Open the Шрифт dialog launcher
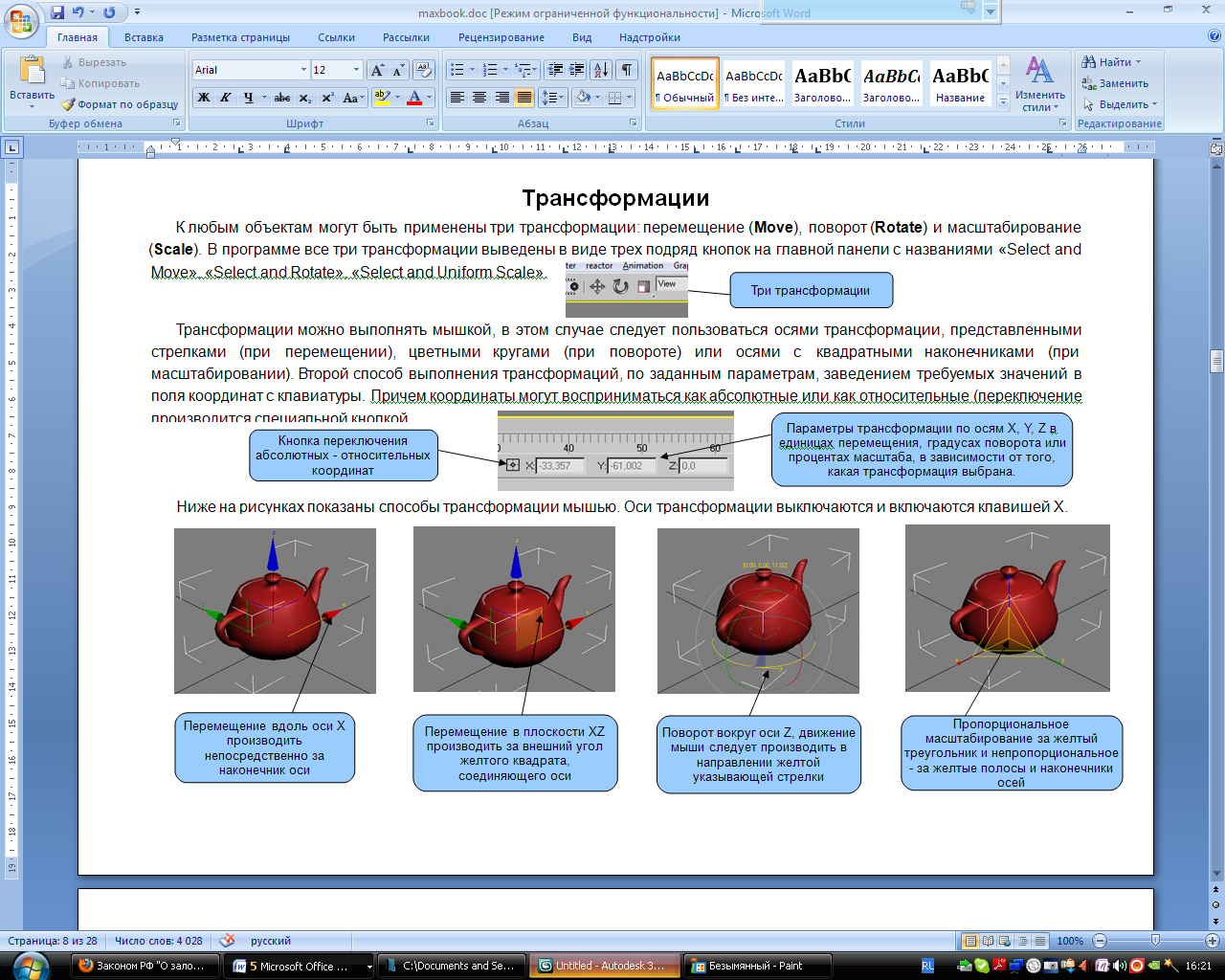This screenshot has height=980, width=1225. coord(430,123)
